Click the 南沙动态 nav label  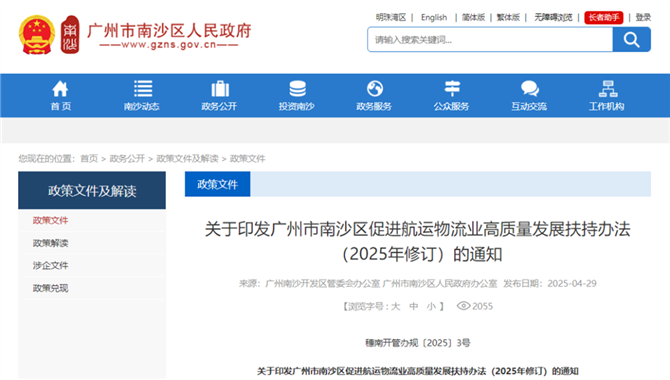tap(141, 106)
